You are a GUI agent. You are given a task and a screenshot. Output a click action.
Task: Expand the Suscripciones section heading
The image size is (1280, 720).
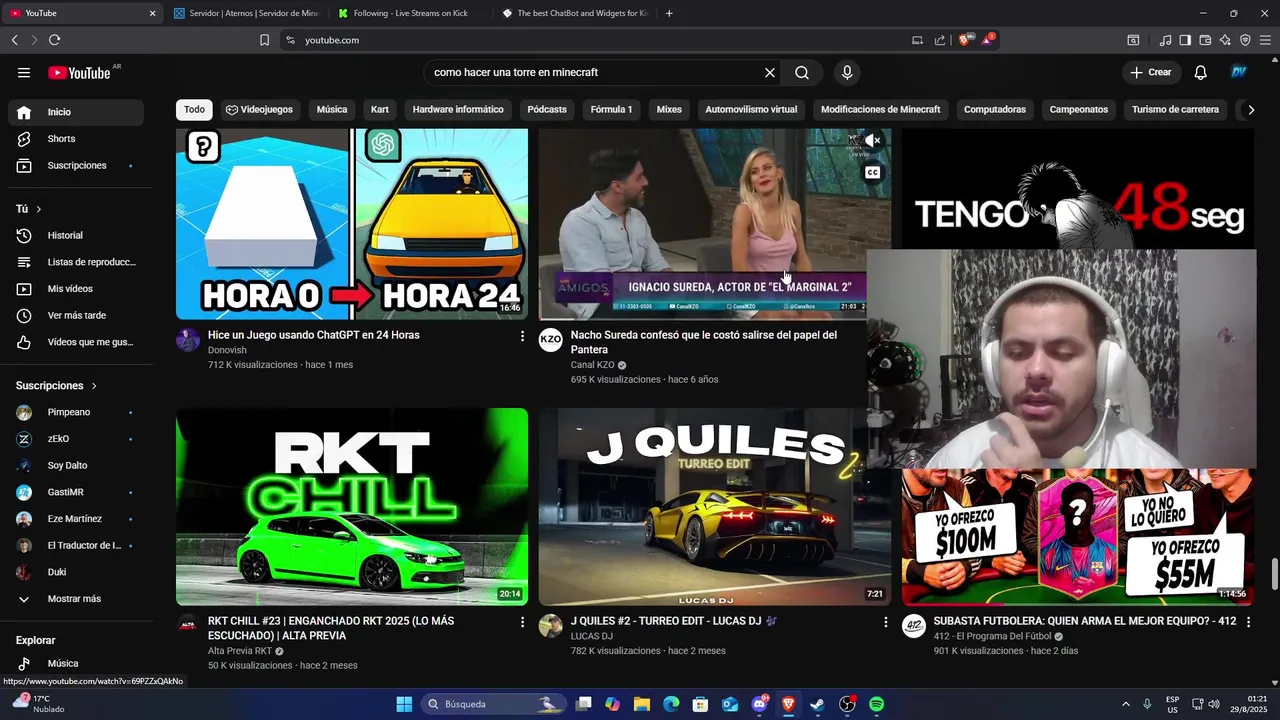[x=57, y=385]
